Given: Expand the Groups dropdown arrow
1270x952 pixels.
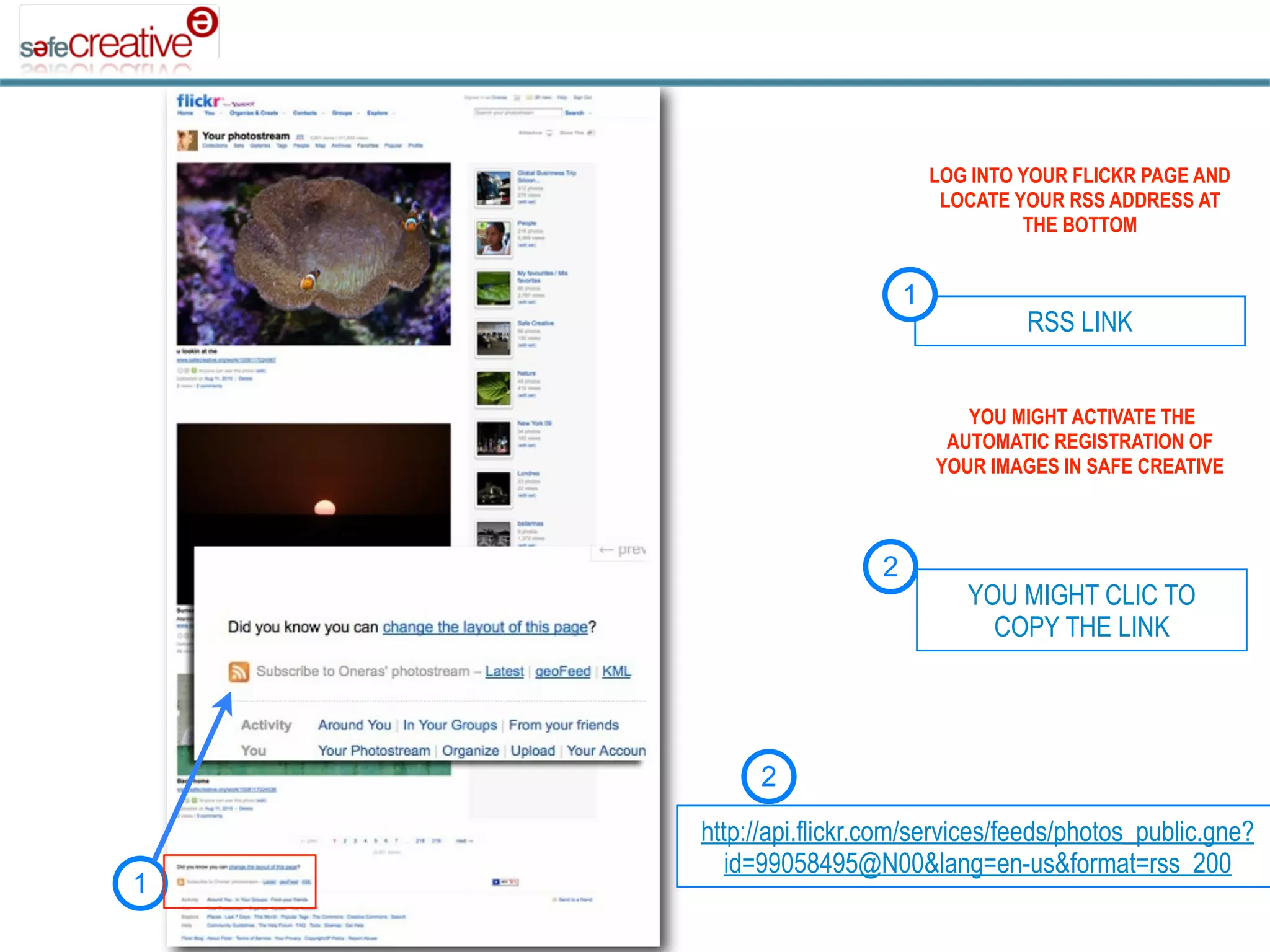Looking at the screenshot, I should [x=358, y=113].
